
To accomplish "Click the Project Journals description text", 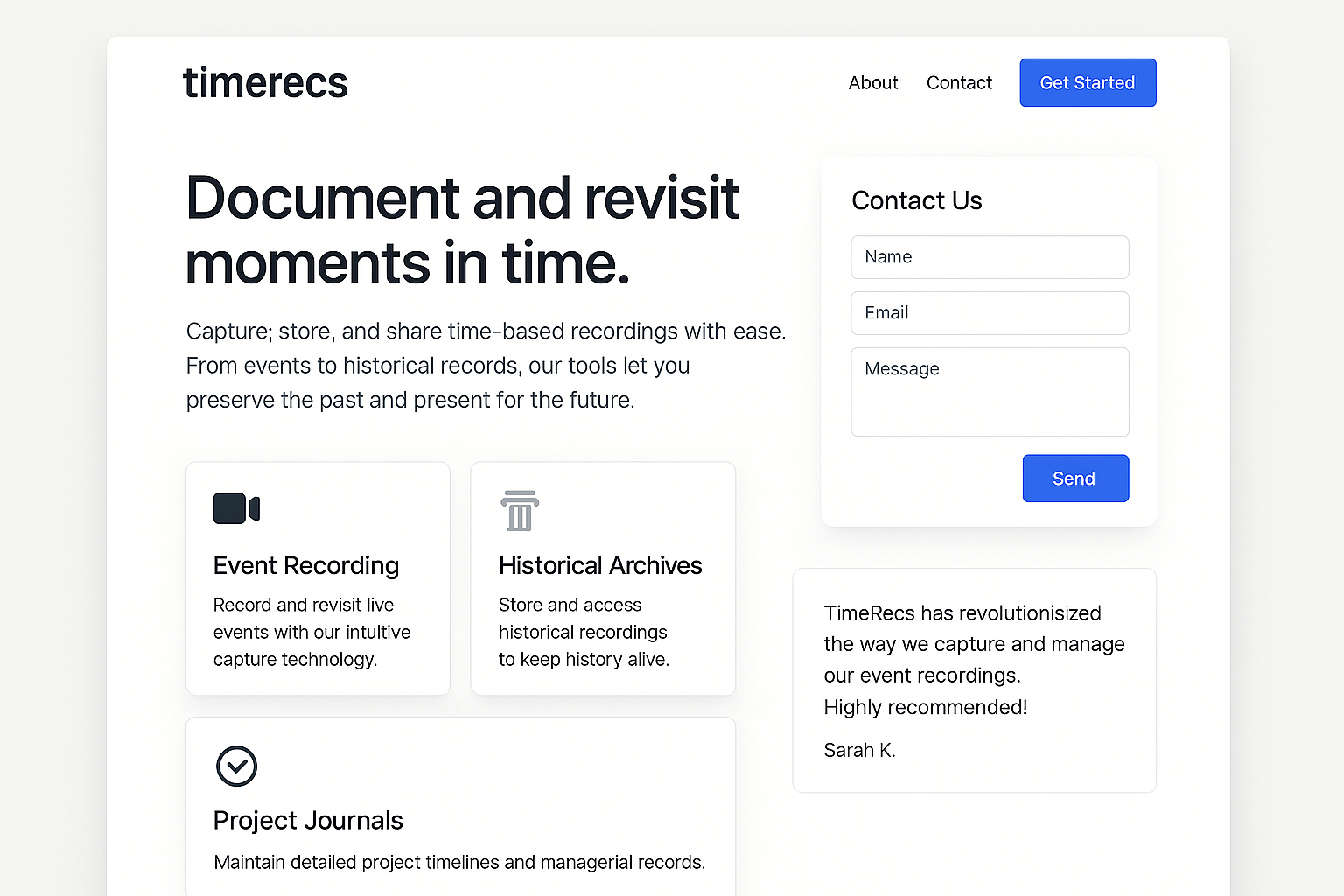I will coord(459,863).
